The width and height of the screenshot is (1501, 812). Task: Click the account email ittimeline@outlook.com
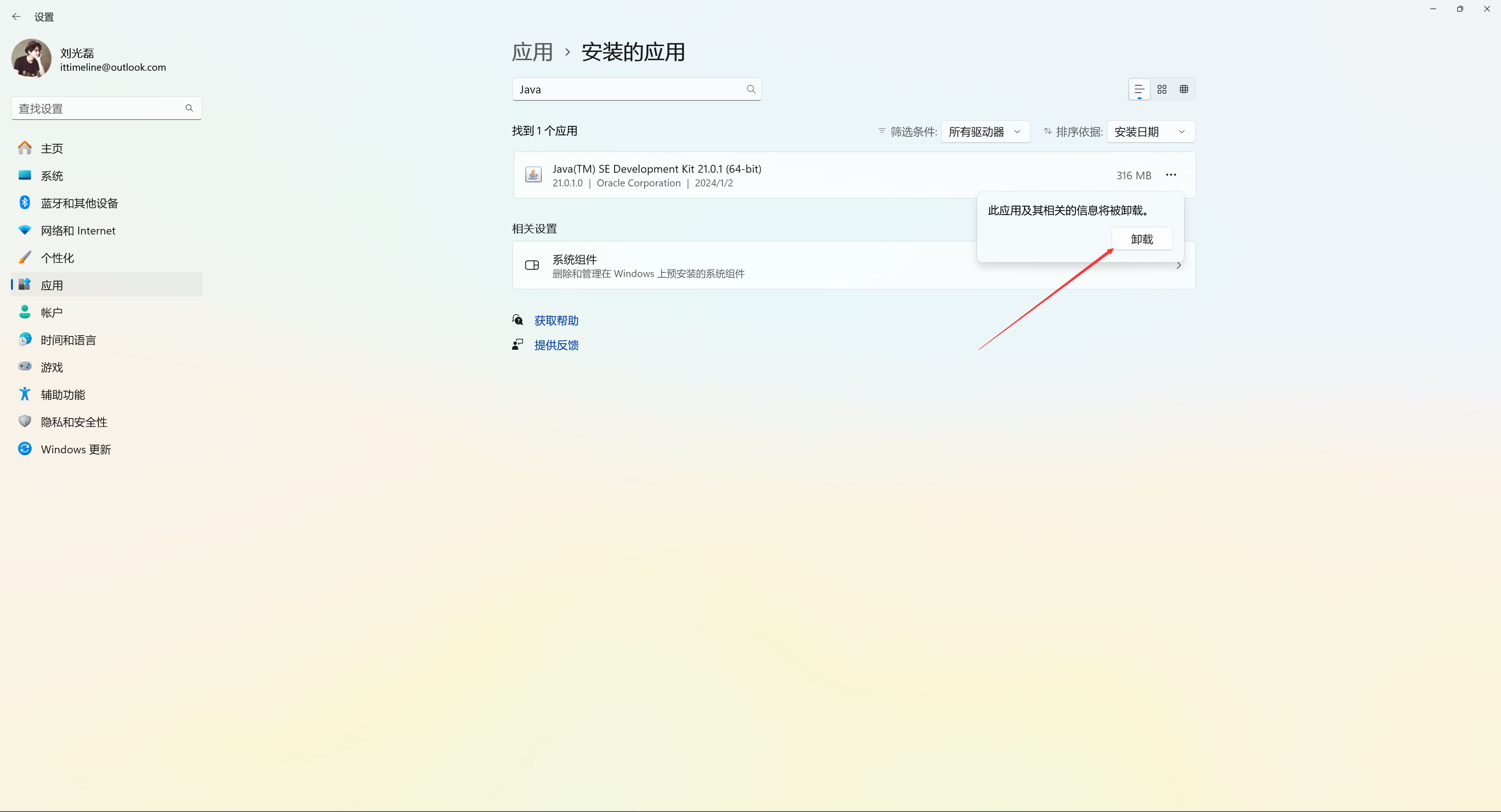[x=113, y=67]
